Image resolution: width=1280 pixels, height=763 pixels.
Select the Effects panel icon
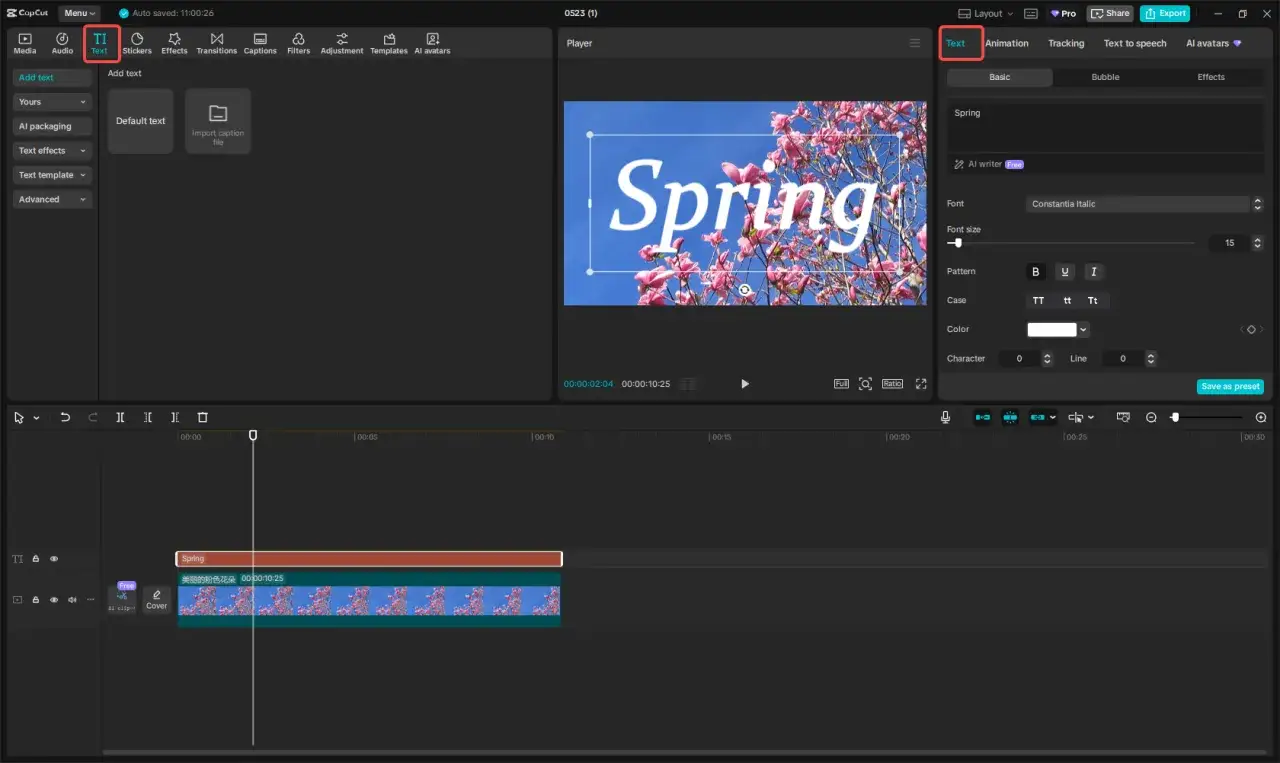coord(174,42)
